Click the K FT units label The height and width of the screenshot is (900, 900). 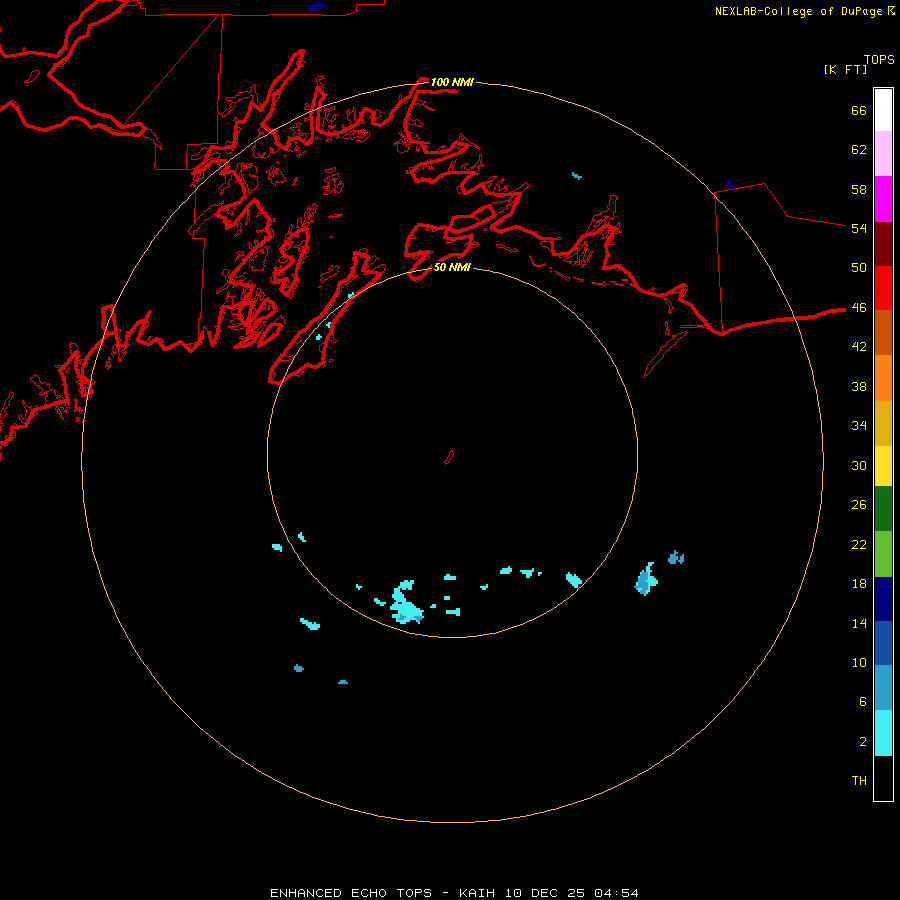click(845, 69)
